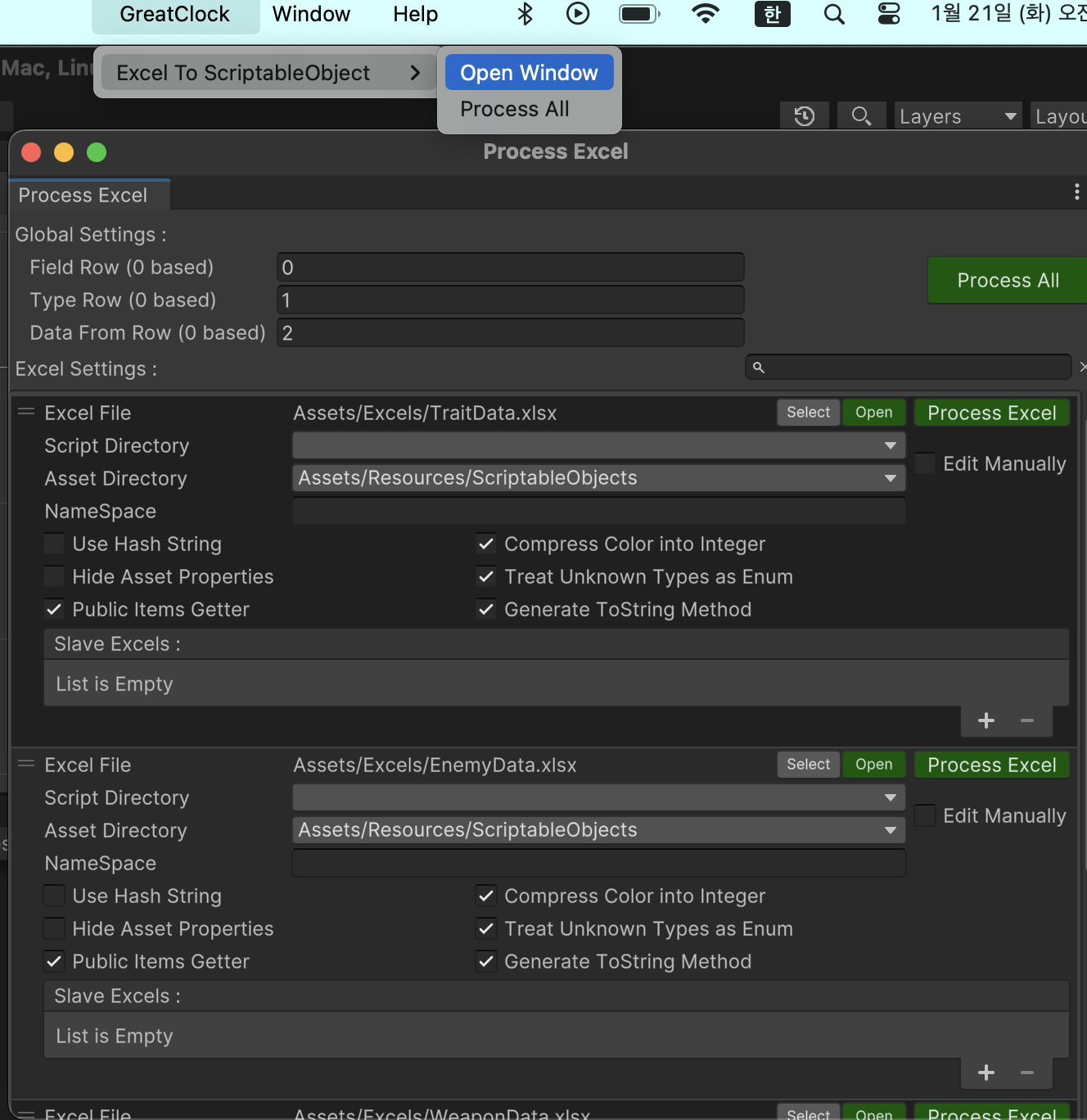Click the drag handle icon beside EnemyData Excel File
This screenshot has width=1087, height=1120.
click(x=25, y=763)
